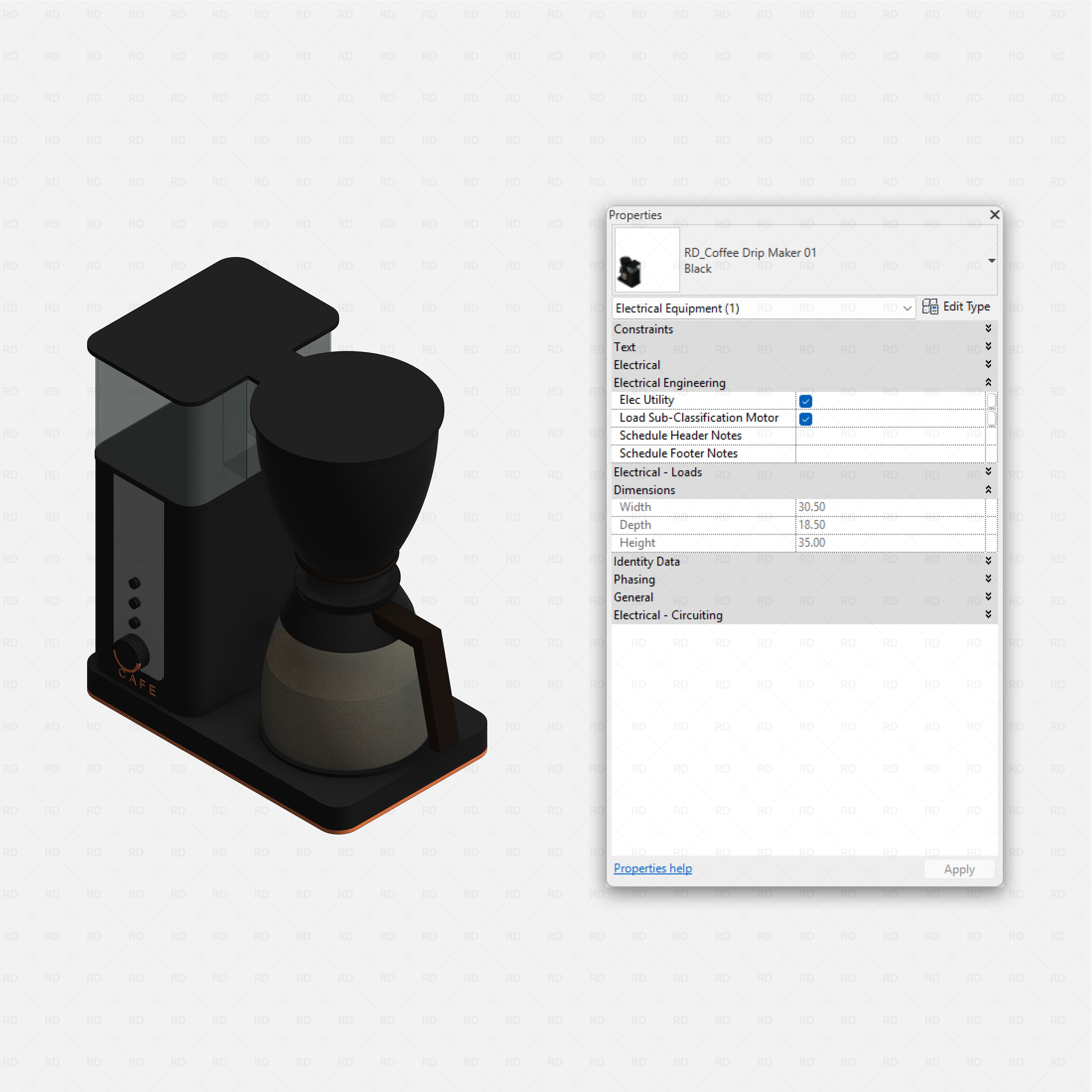
Task: Disable the Load Sub-Classification Motor checkbox
Action: [805, 419]
